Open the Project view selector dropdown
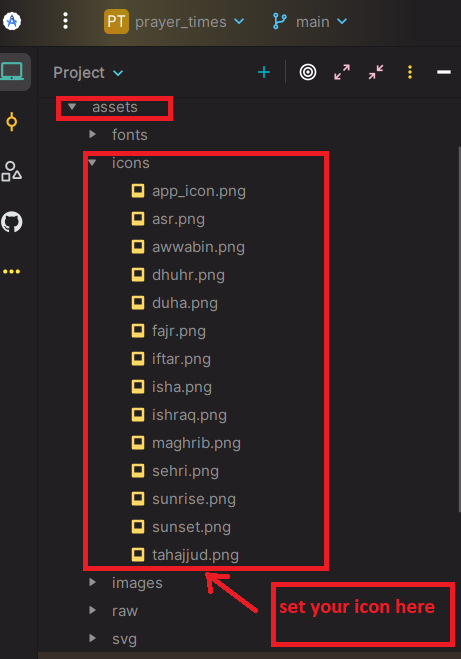461x659 pixels. click(x=88, y=73)
